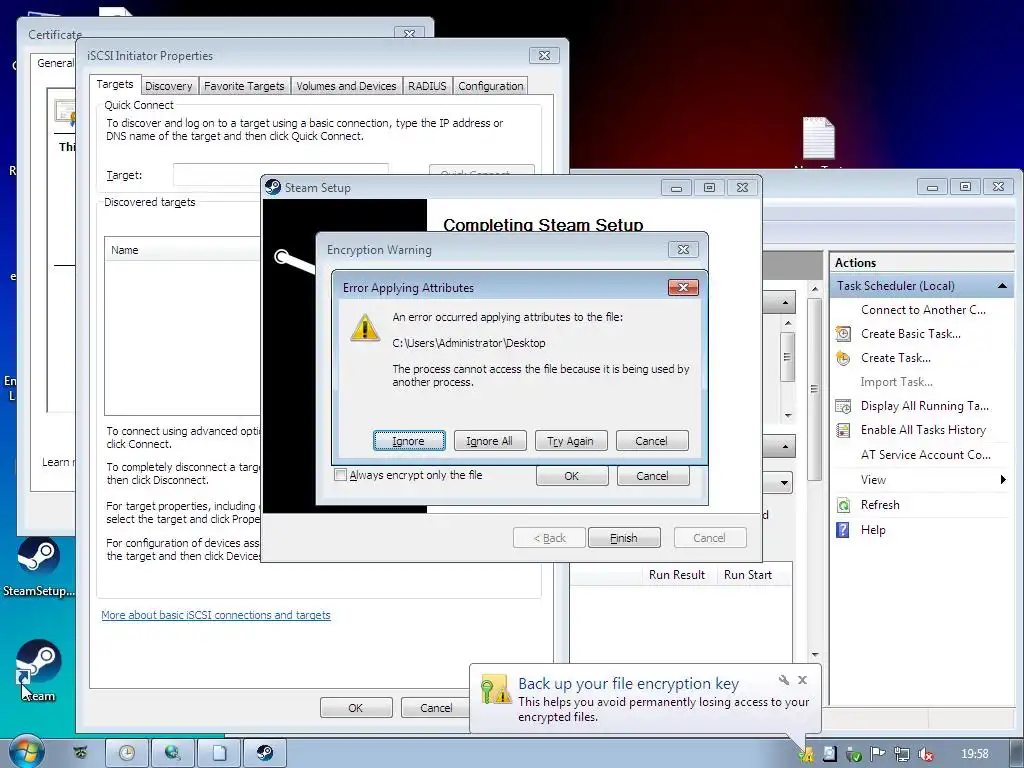Screen dimensions: 1024x768
Task: Click the Display All Running Tasks icon
Action: point(843,406)
